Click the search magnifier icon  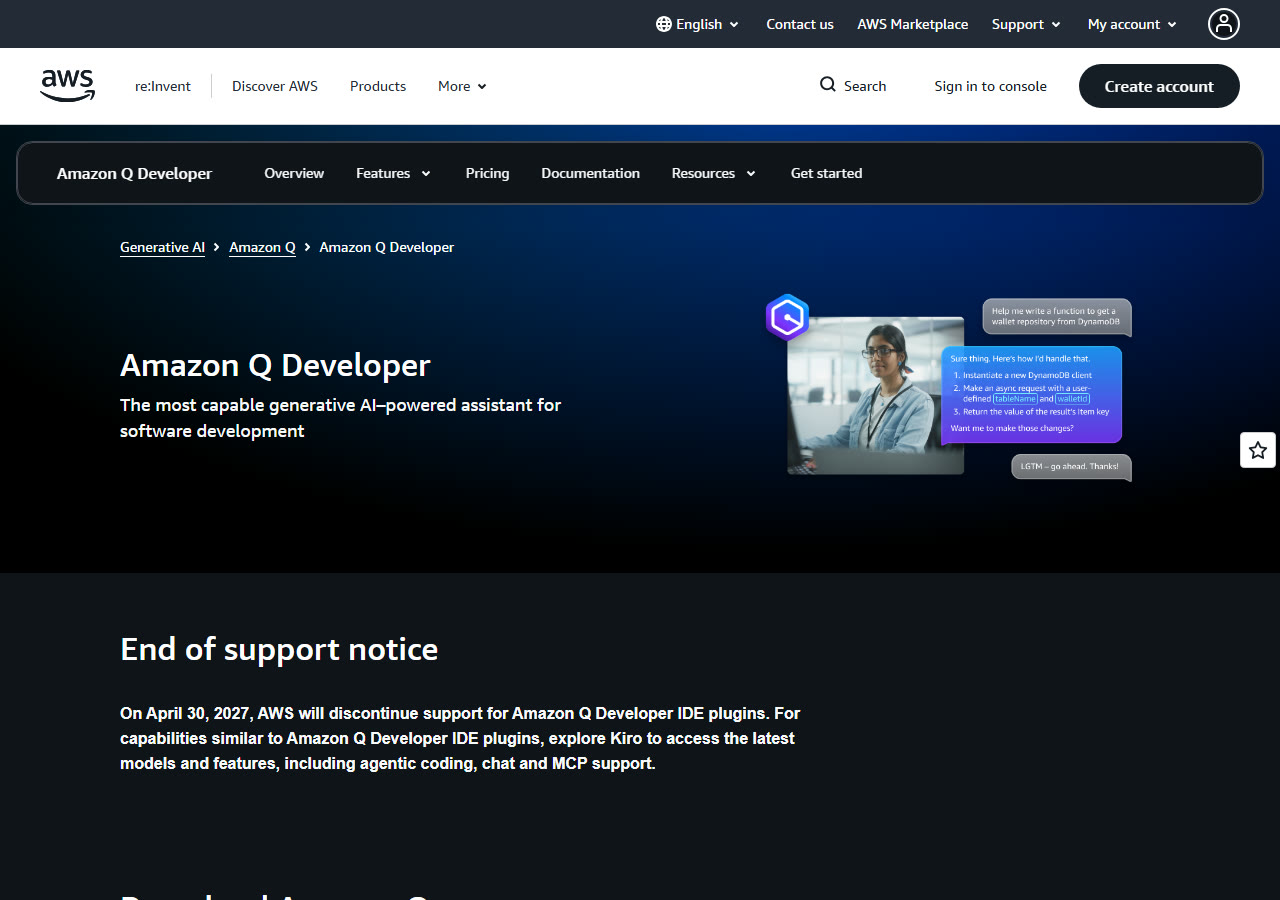click(x=828, y=85)
